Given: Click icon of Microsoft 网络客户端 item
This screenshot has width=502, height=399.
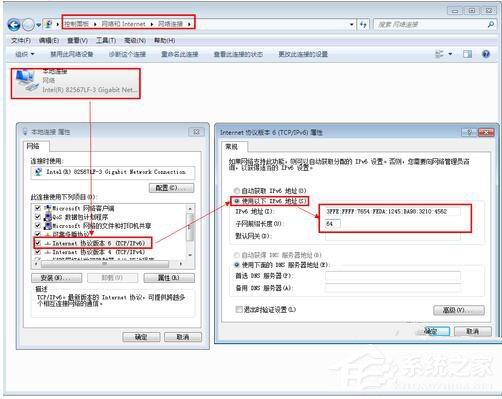Looking at the screenshot, I should click(48, 208).
